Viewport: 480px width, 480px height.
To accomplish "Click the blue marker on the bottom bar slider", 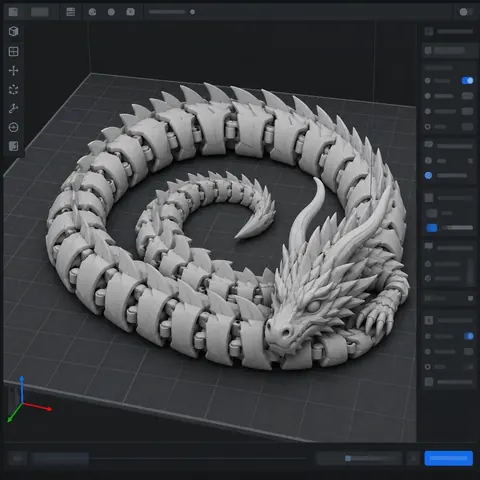I will pyautogui.click(x=348, y=458).
